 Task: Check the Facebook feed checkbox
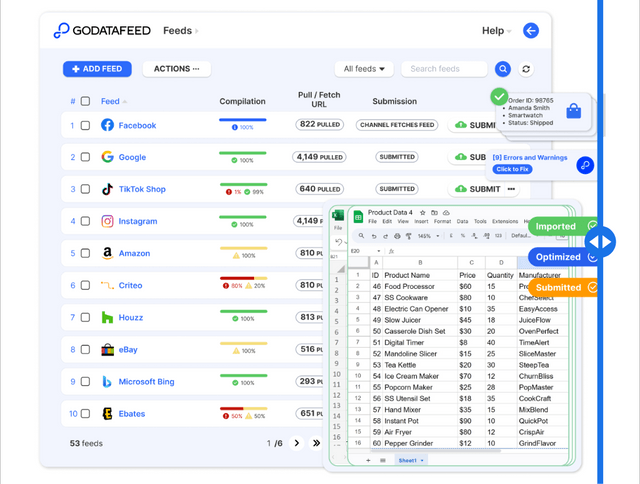[85, 125]
